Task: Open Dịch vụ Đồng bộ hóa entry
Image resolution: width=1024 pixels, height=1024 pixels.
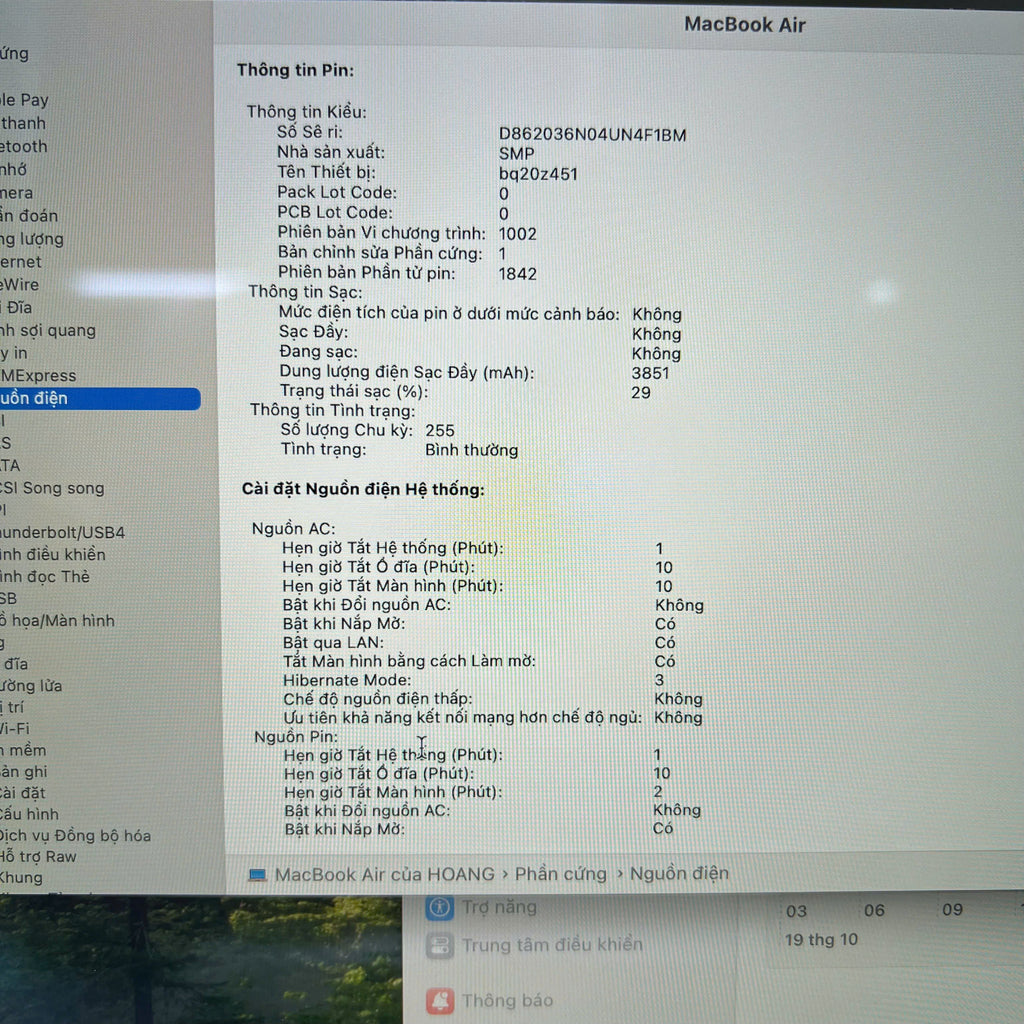Action: pos(75,835)
